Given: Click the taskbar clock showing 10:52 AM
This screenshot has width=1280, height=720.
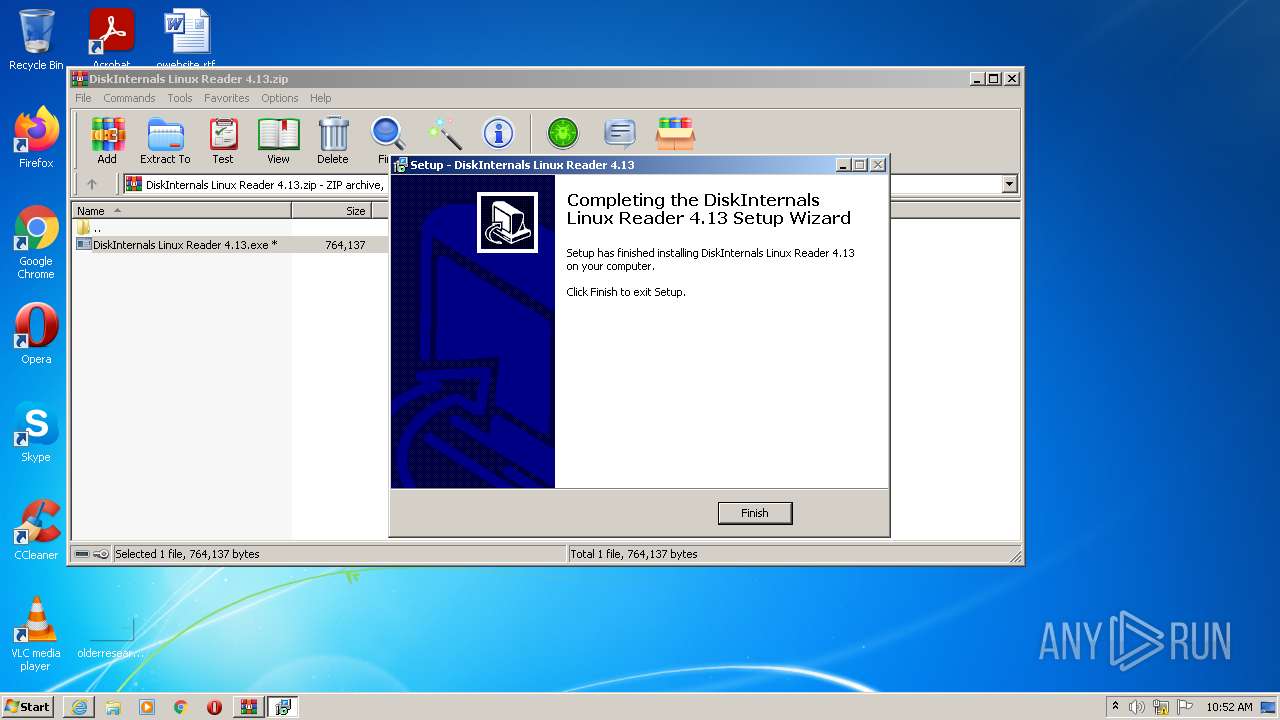Looking at the screenshot, I should (x=1229, y=707).
